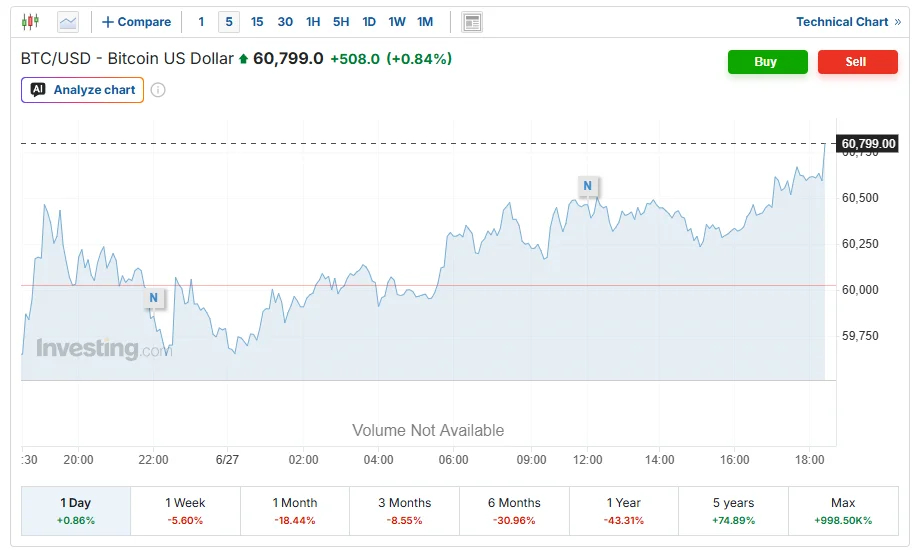Click the Volume Not Available message
This screenshot has width=918, height=550.
click(x=428, y=431)
